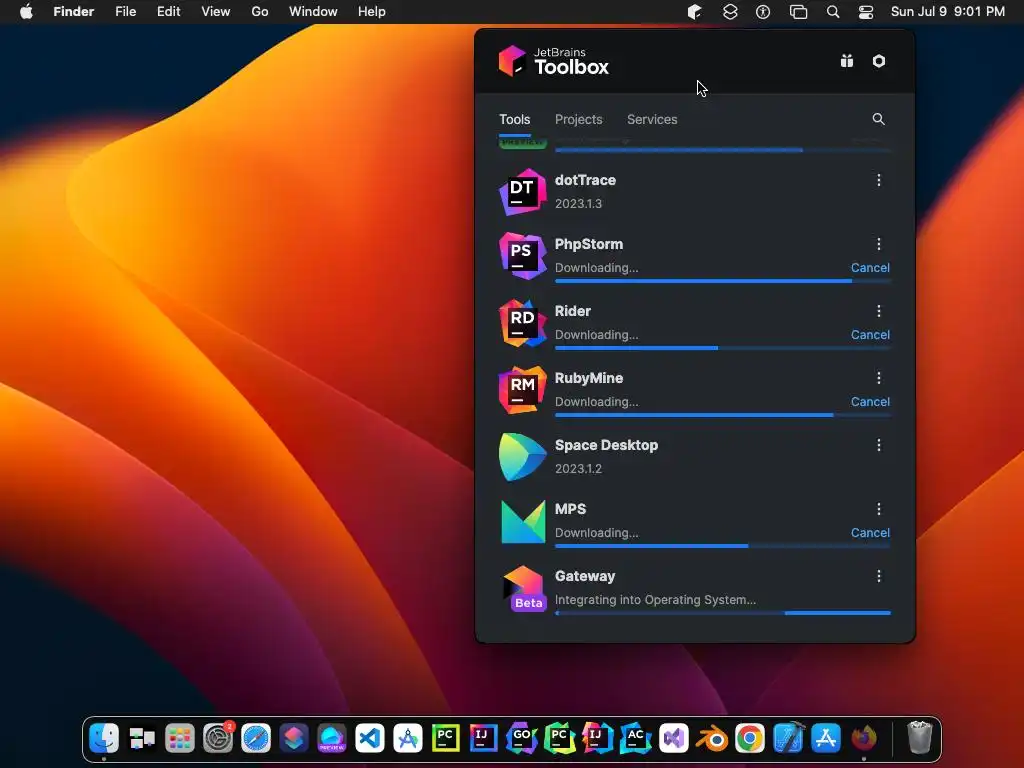This screenshot has width=1024, height=768.
Task: Open the App Store from the Dock
Action: pos(826,739)
